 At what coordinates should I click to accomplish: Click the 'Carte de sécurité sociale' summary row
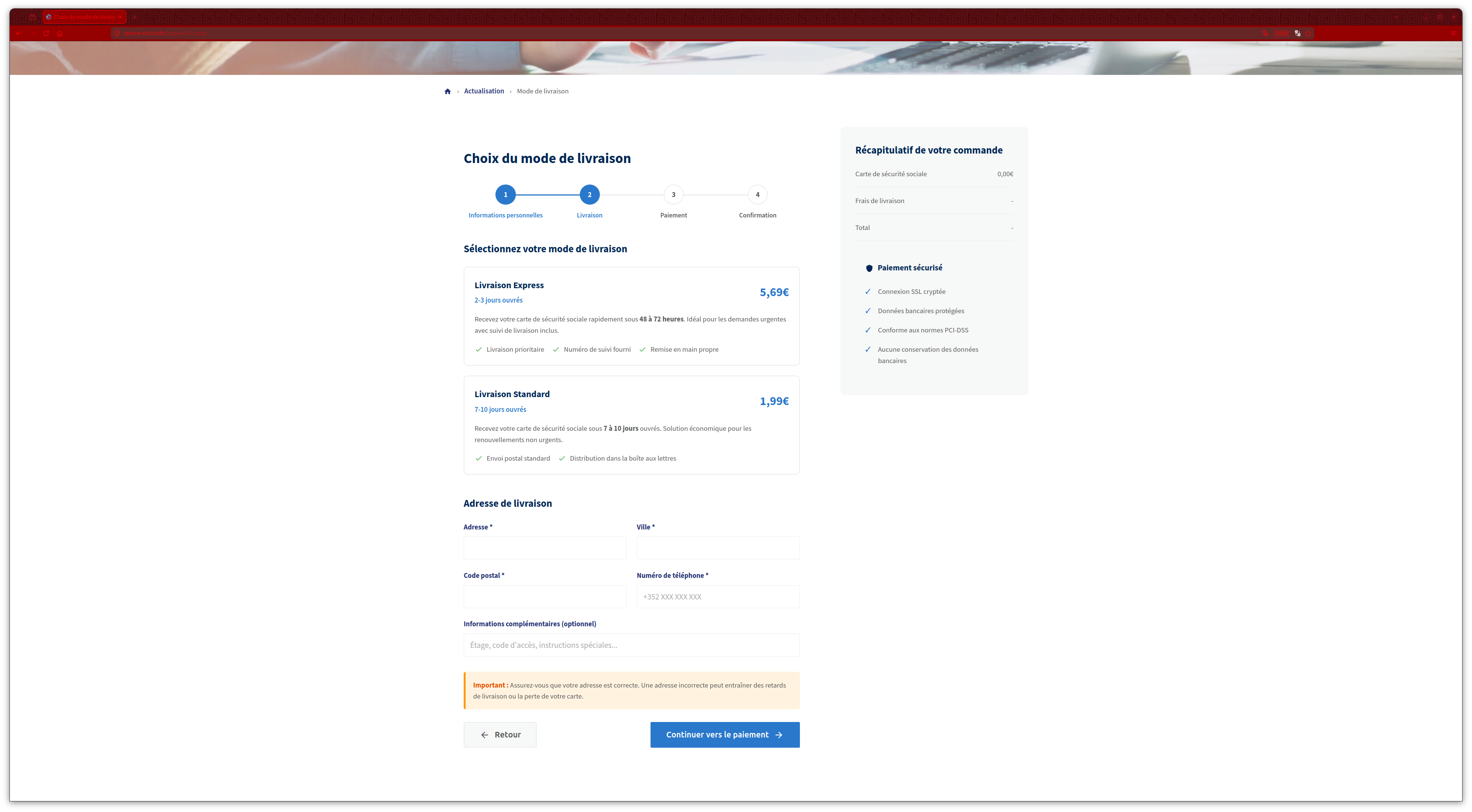click(934, 174)
